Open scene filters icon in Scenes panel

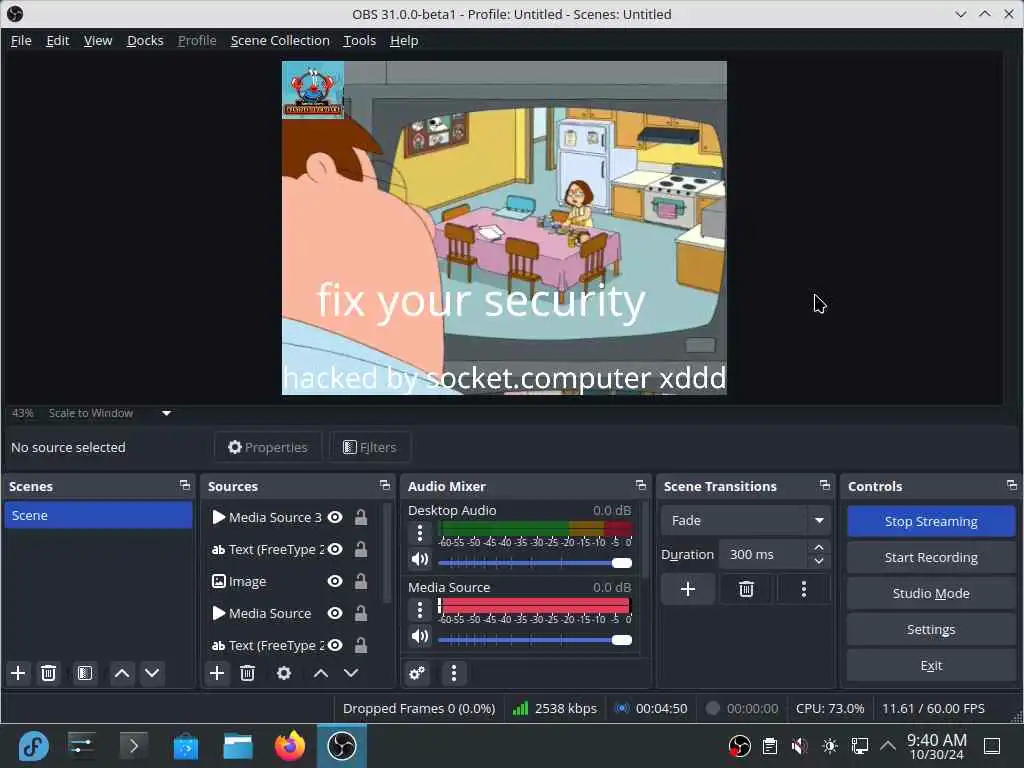point(85,673)
